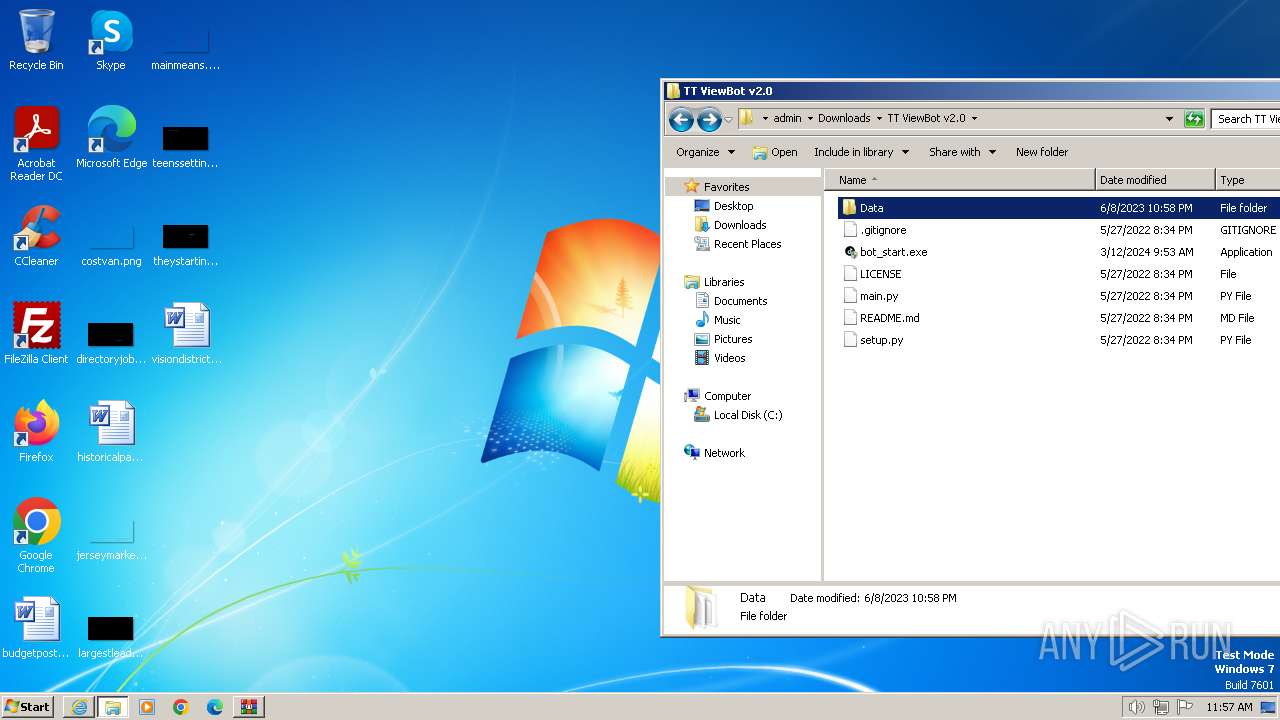Screen dimensions: 1280x720
Task: Select costvan.png file on desktop
Action: pyautogui.click(x=111, y=245)
